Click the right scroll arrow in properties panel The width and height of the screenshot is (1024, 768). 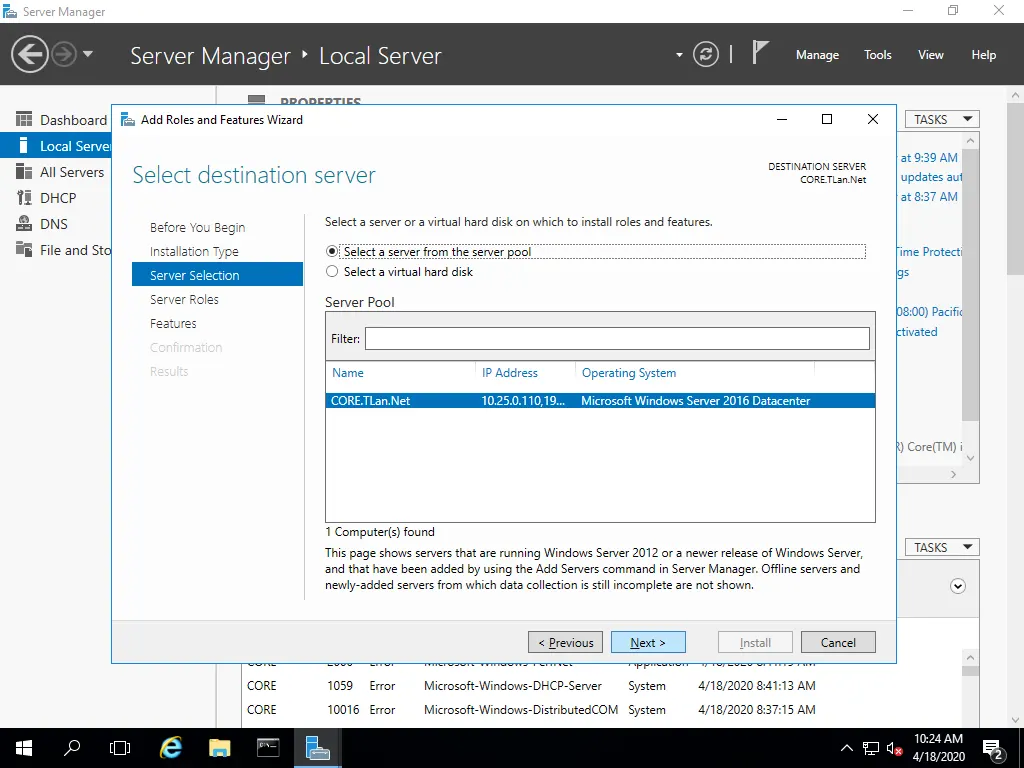coord(953,475)
